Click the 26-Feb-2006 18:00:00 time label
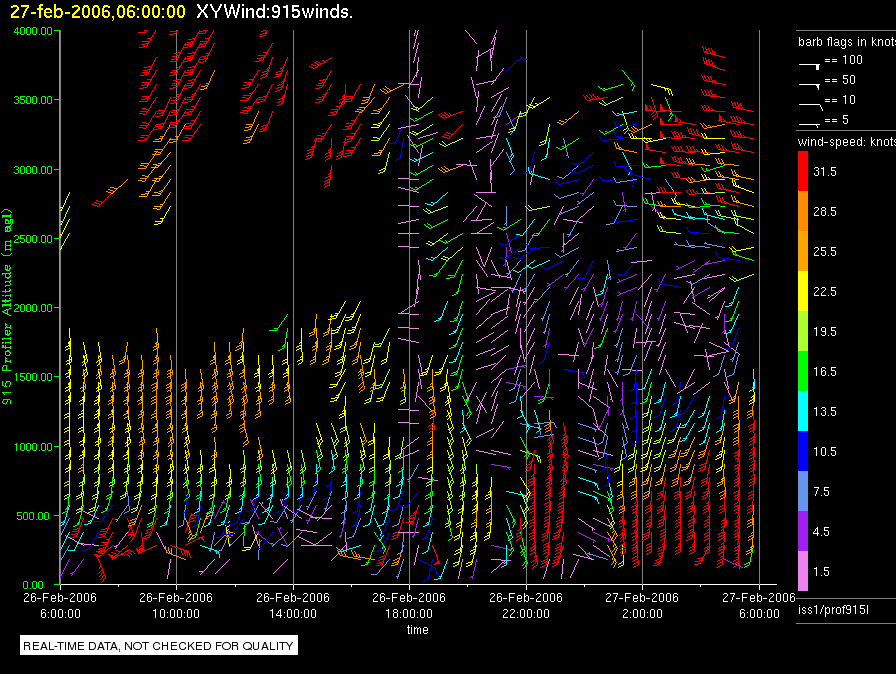Image resolution: width=896 pixels, height=674 pixels. coord(409,605)
